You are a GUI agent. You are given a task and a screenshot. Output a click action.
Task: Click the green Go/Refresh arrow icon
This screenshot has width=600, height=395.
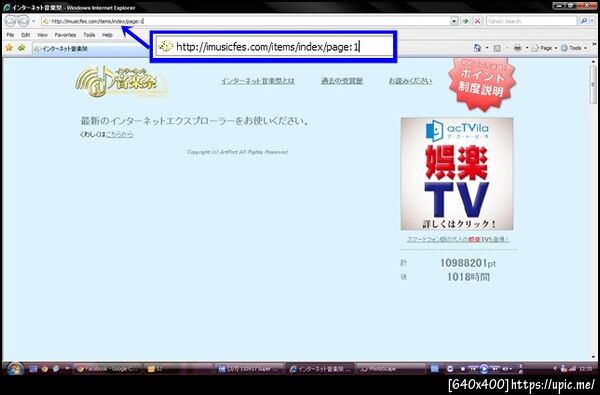[x=465, y=21]
